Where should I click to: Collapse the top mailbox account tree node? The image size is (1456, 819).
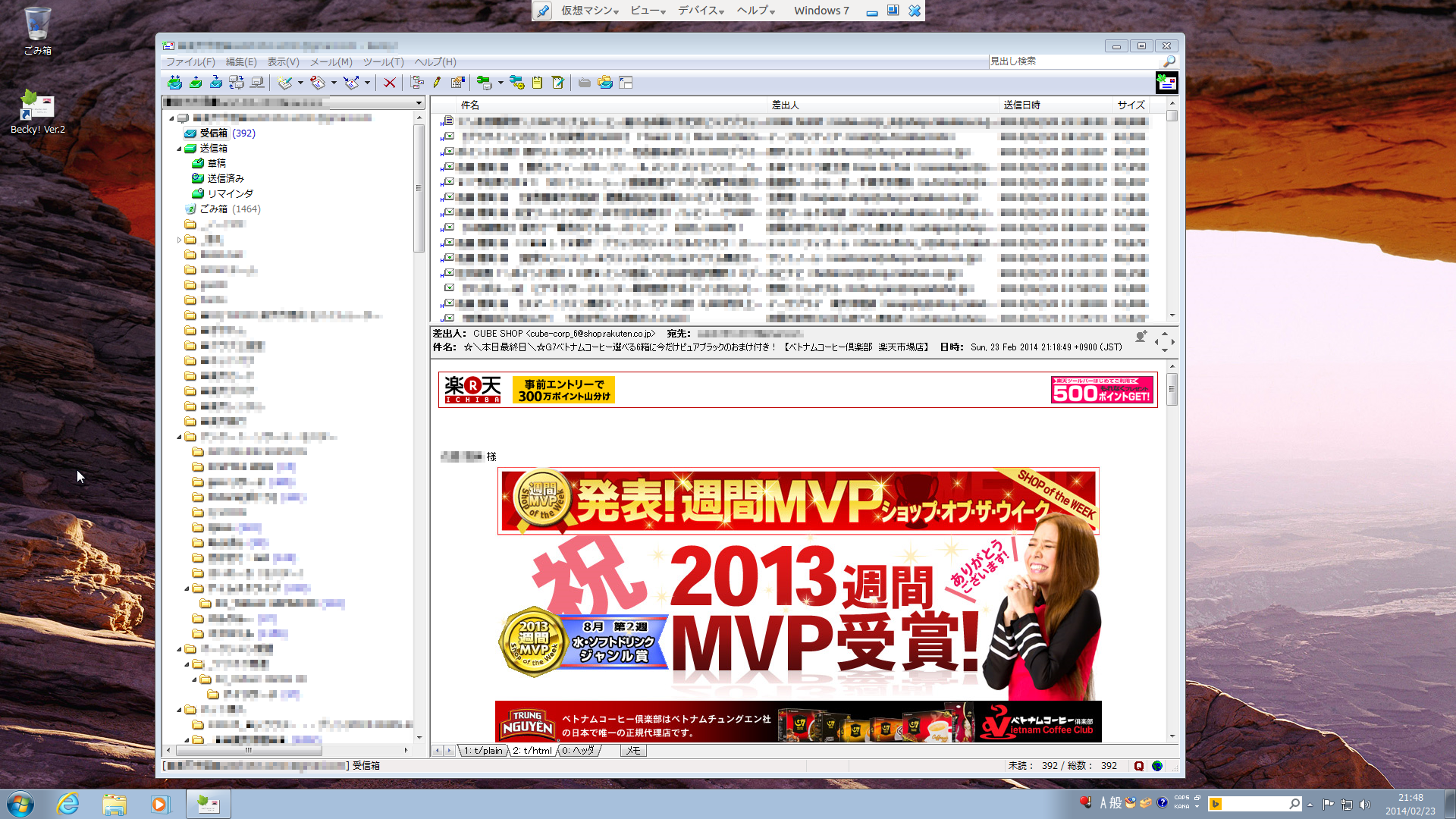click(171, 118)
